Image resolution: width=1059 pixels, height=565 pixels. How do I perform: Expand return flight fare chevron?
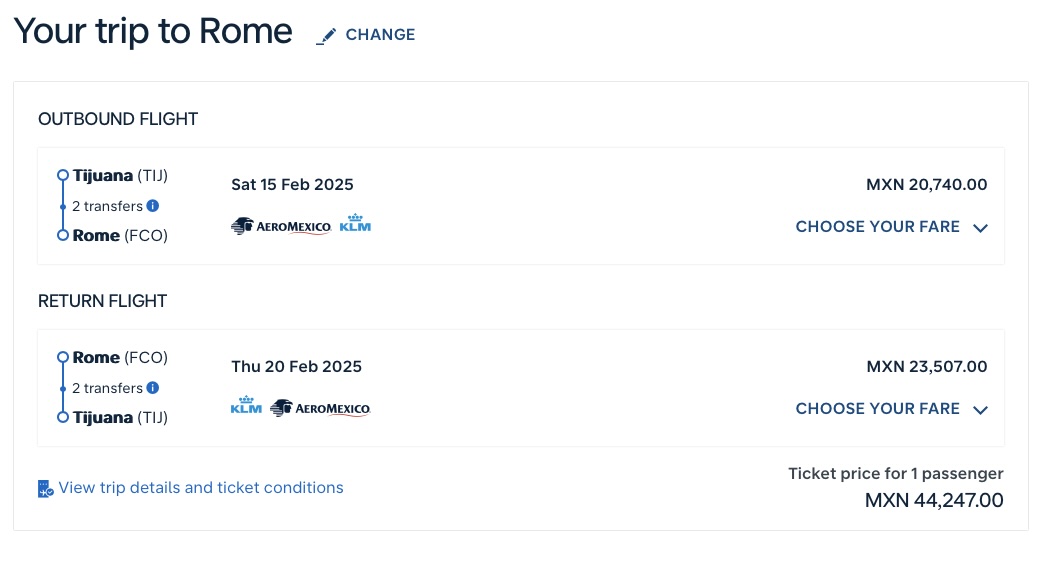980,410
